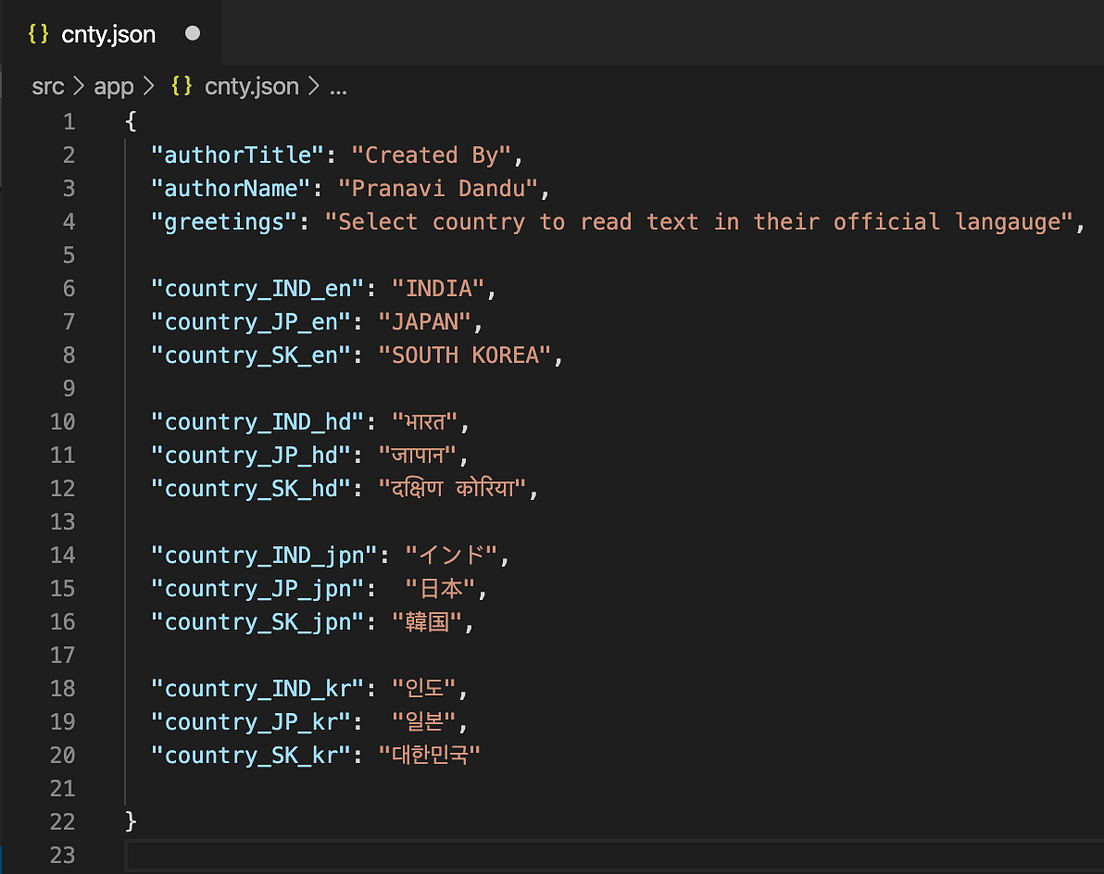Click the "country_JP_en" key
Screen dimensions: 1104x874
(x=251, y=322)
